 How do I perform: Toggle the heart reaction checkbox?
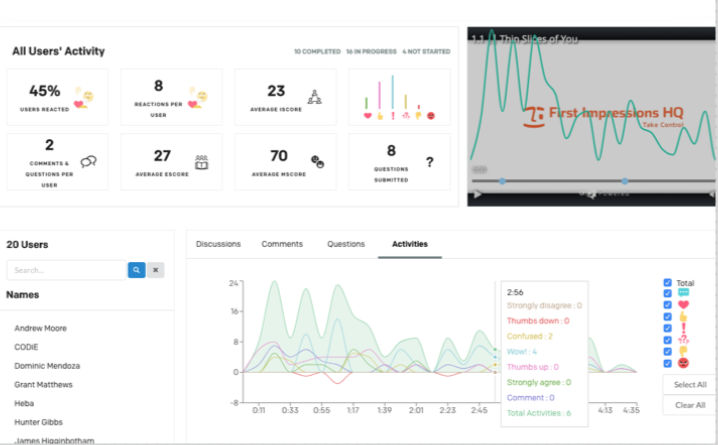(668, 303)
